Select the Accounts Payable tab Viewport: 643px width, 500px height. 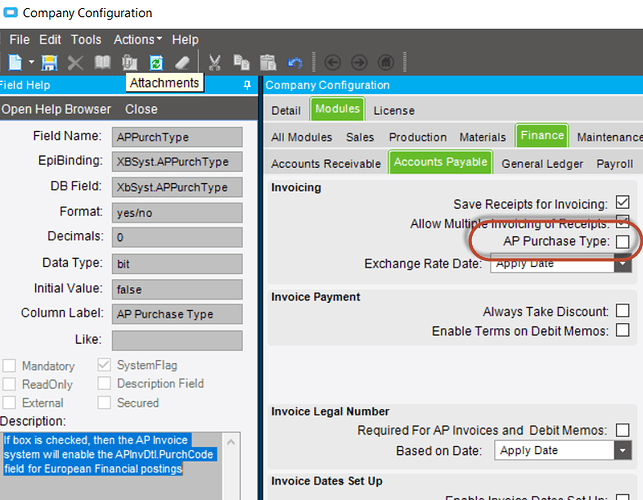point(440,162)
